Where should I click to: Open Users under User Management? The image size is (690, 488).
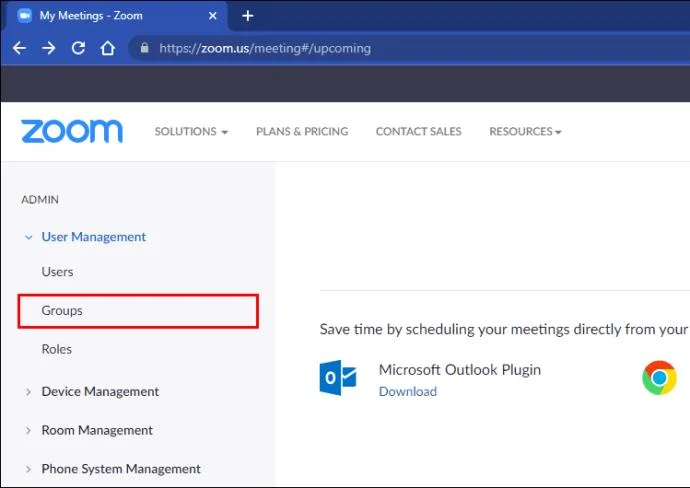(x=57, y=272)
